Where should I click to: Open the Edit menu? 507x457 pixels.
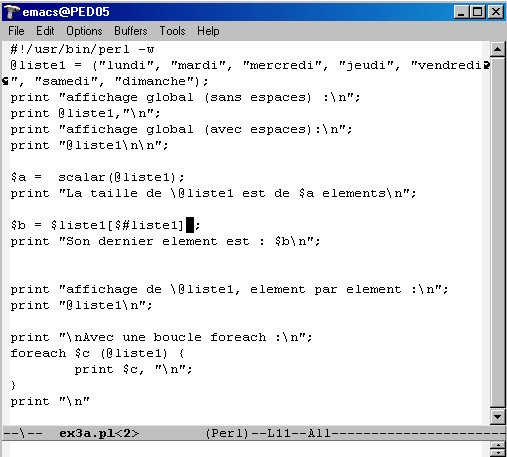click(45, 31)
